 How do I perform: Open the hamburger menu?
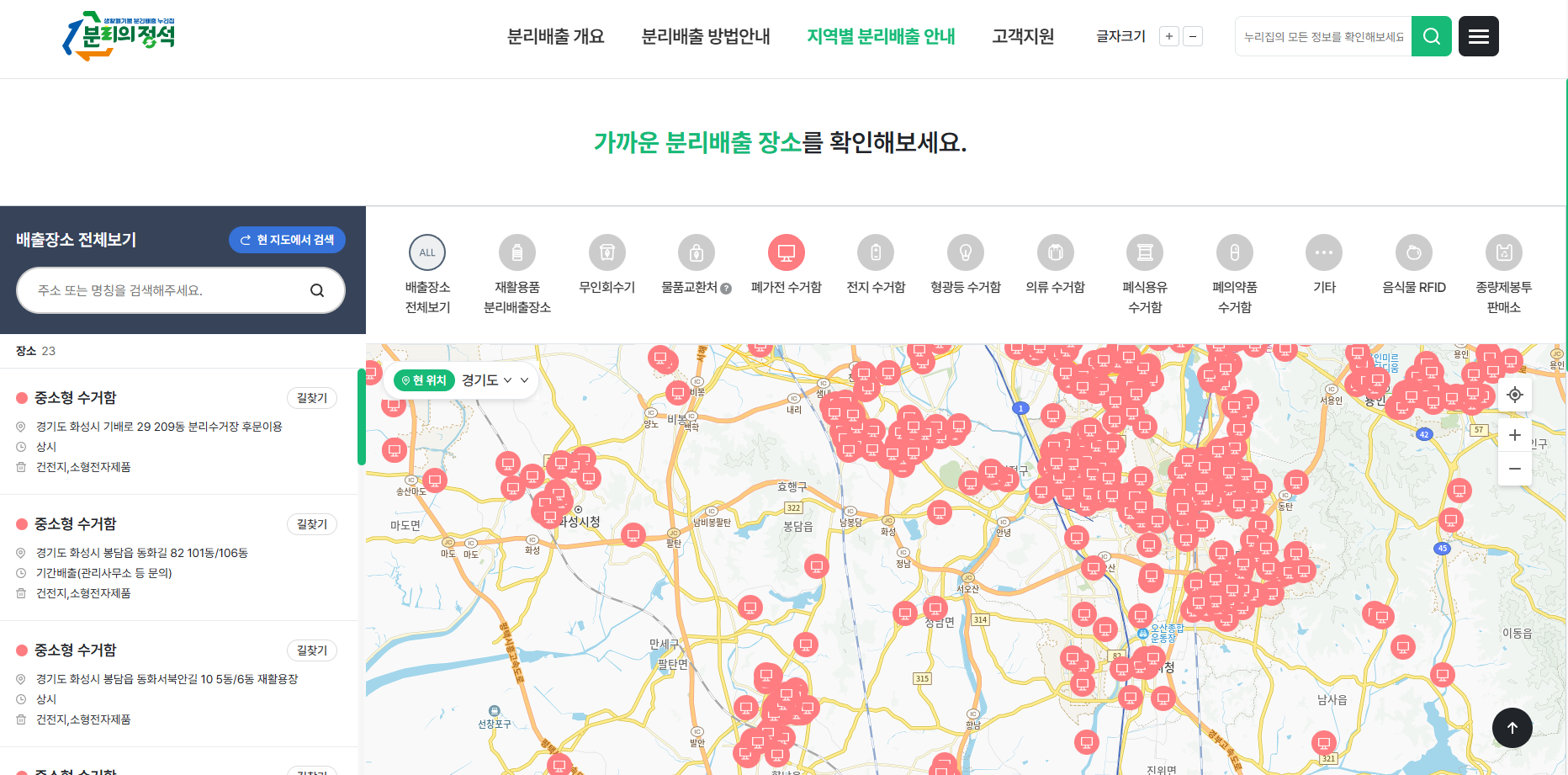coord(1479,36)
